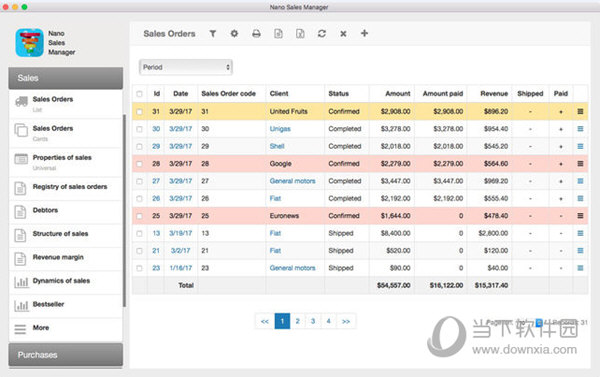Add a new sales order with plus icon
This screenshot has height=377, width=600.
point(364,33)
